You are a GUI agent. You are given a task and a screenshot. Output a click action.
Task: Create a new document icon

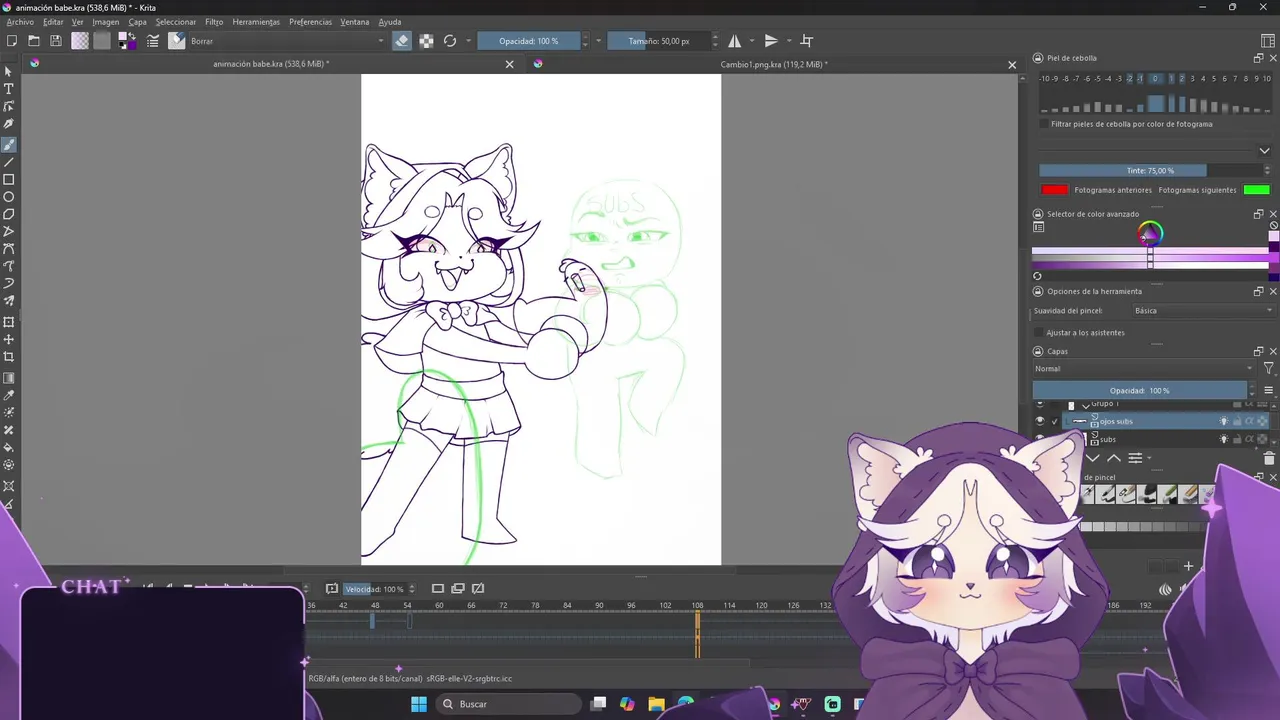click(x=12, y=41)
